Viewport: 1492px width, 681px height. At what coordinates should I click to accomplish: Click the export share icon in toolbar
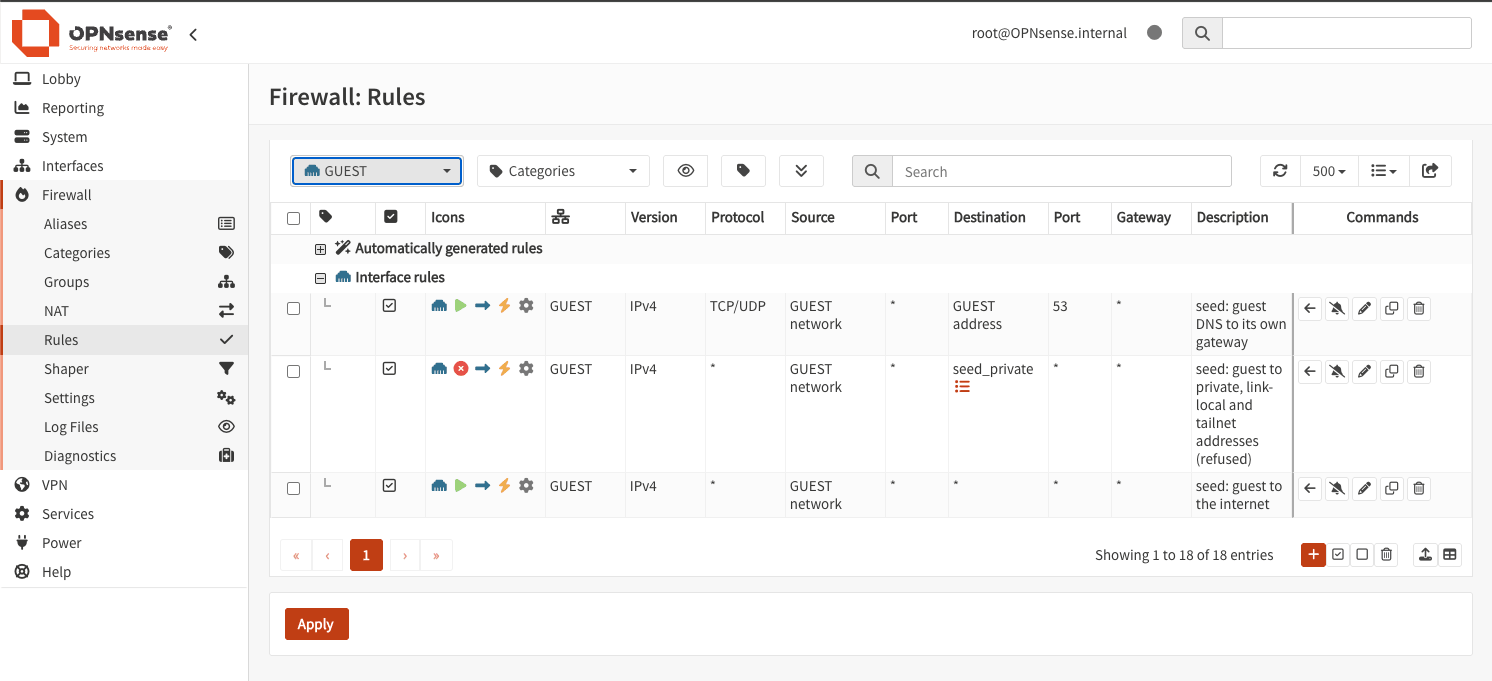(x=1430, y=171)
